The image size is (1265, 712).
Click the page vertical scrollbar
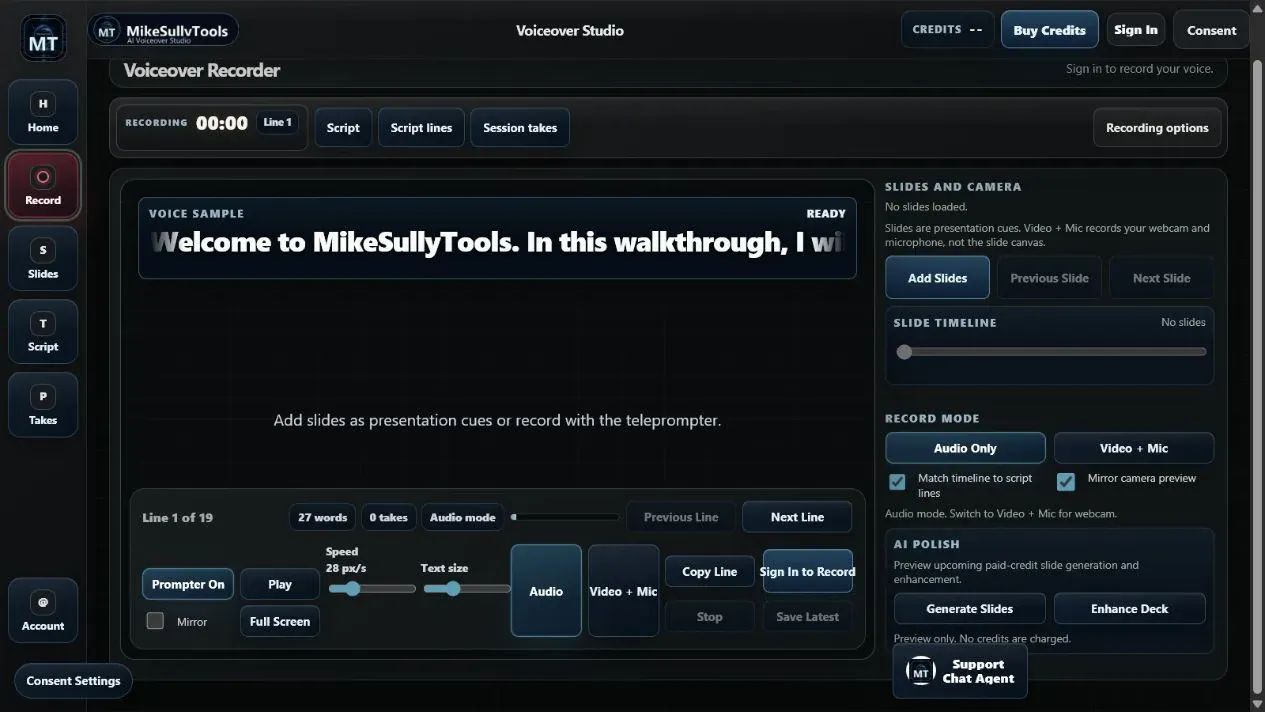(1257, 377)
